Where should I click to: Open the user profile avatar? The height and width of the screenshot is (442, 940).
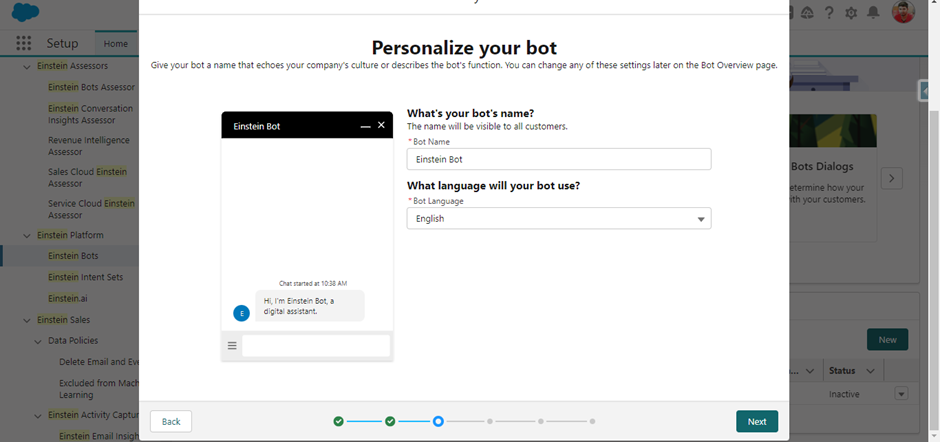pyautogui.click(x=903, y=12)
